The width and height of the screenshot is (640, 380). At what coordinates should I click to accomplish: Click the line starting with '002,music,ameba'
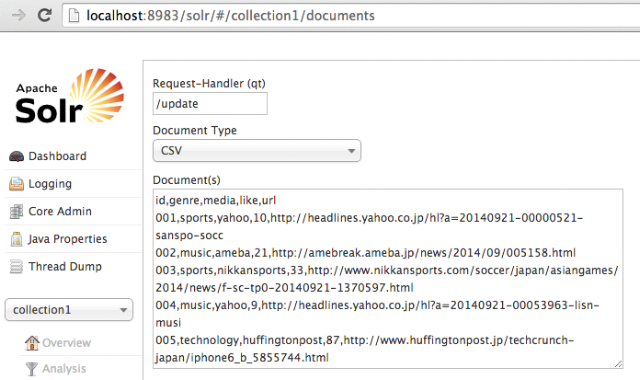[x=365, y=253]
